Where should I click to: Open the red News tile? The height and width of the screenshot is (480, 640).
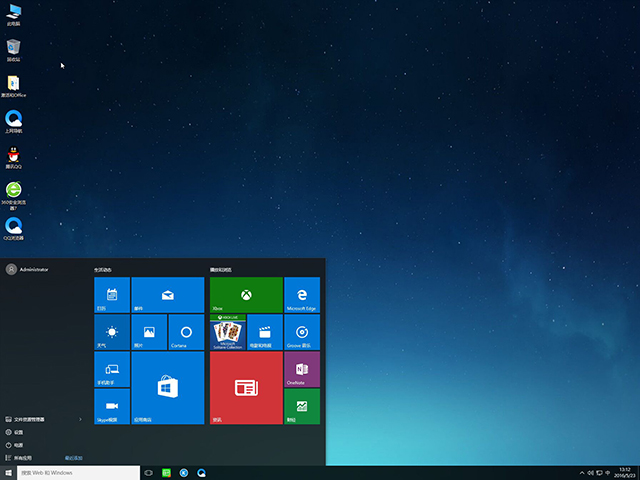click(x=246, y=388)
